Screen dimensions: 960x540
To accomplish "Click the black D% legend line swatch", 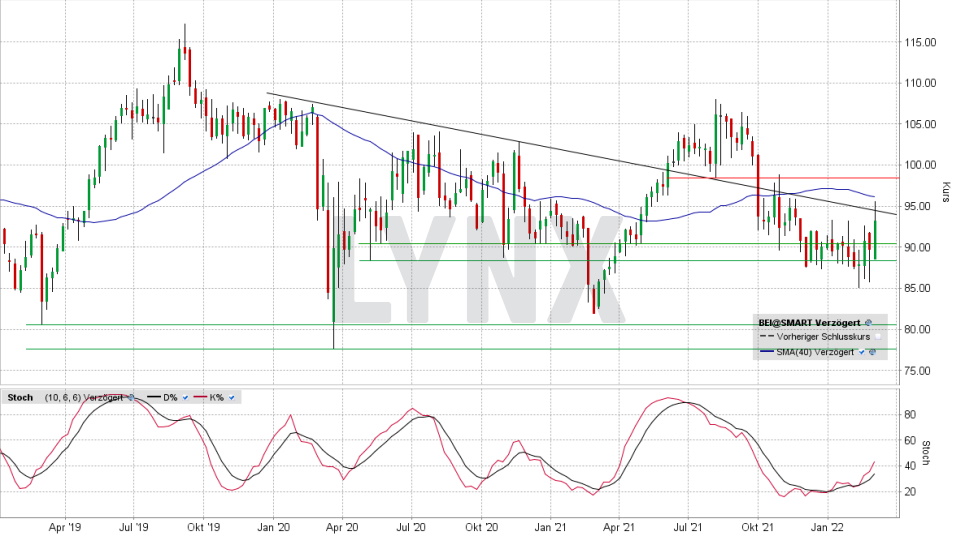I will pos(154,397).
